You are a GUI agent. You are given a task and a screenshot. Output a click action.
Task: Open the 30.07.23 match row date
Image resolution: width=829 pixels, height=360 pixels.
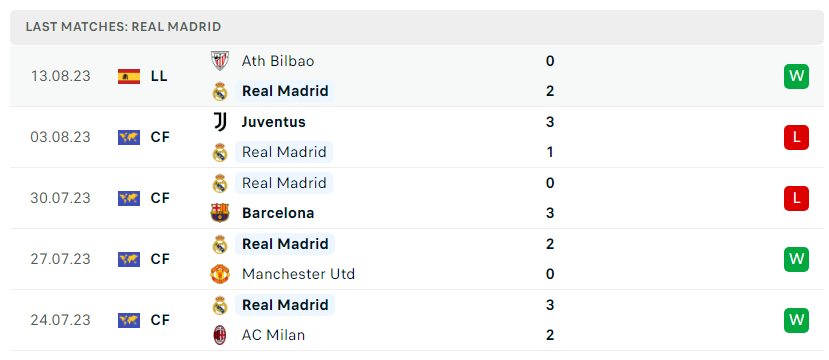[60, 198]
